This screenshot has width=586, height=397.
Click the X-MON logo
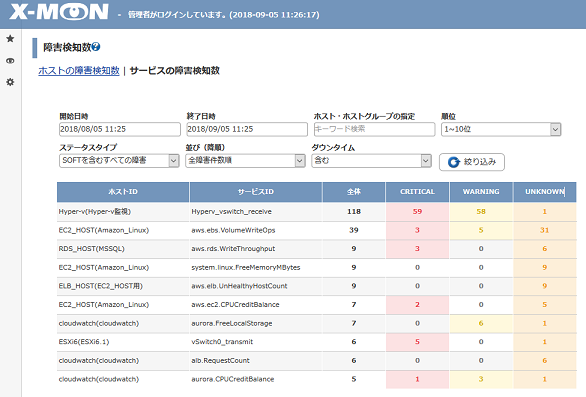coord(59,12)
